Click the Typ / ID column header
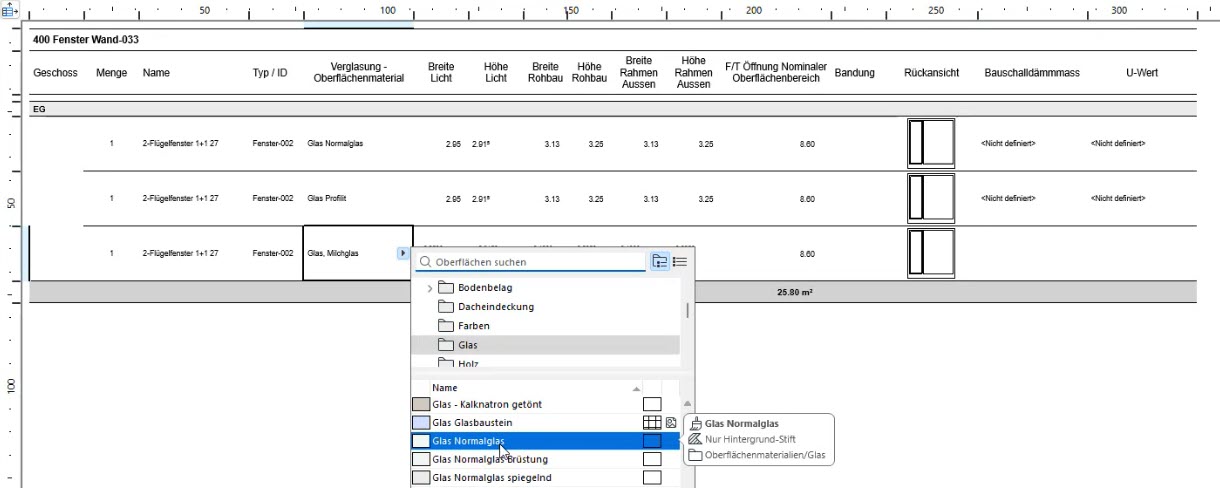This screenshot has height=488, width=1220. pyautogui.click(x=270, y=73)
